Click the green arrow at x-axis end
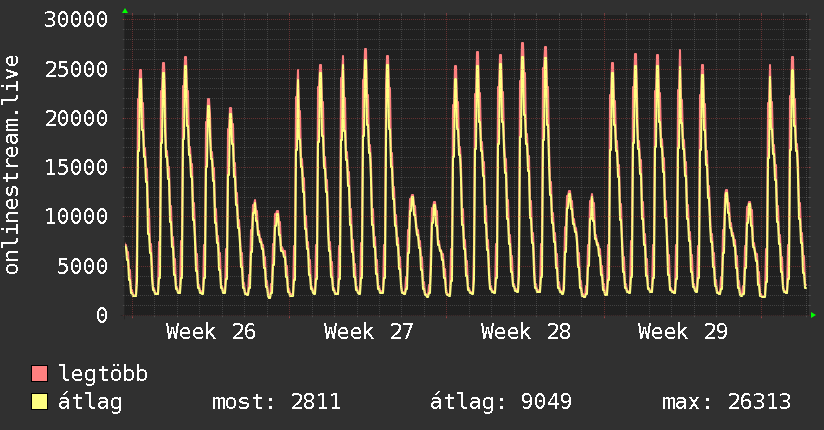 point(813,315)
